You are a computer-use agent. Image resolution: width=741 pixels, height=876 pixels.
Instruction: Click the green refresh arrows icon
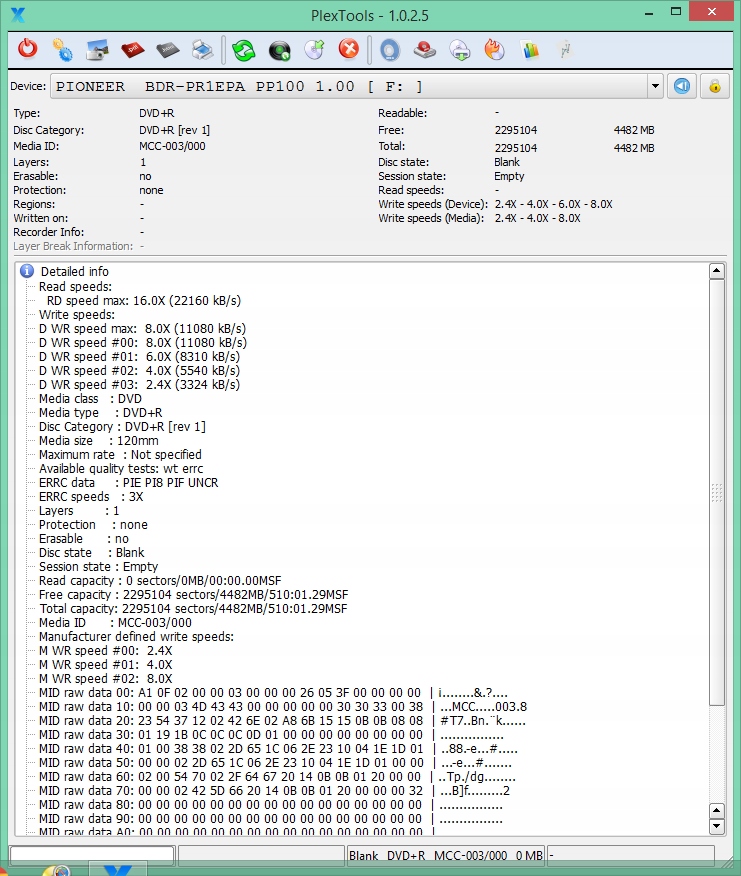243,48
